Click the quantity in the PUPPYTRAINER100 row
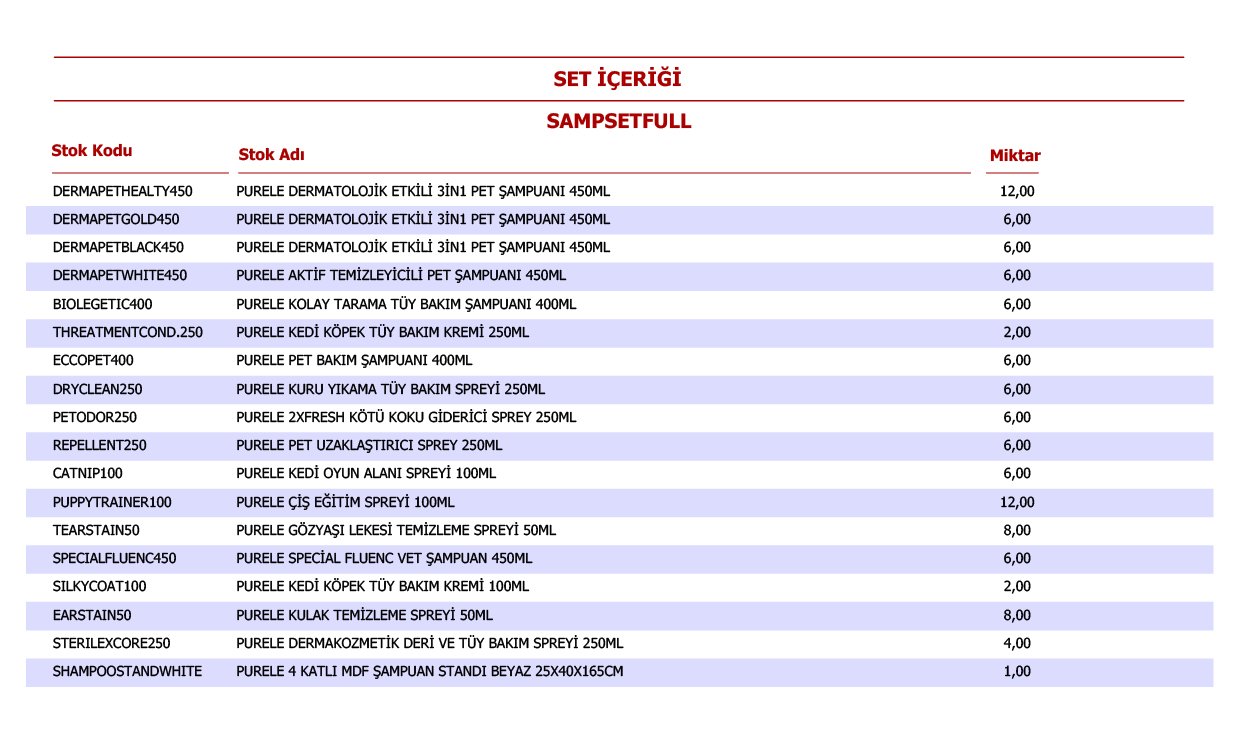Viewport: 1240px width, 743px height. click(1017, 502)
